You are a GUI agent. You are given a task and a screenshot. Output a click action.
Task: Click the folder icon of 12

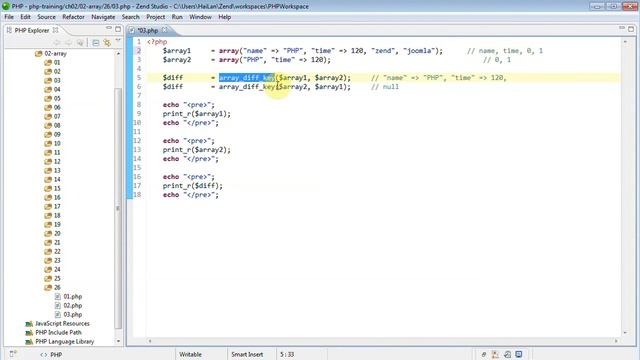coord(48,161)
